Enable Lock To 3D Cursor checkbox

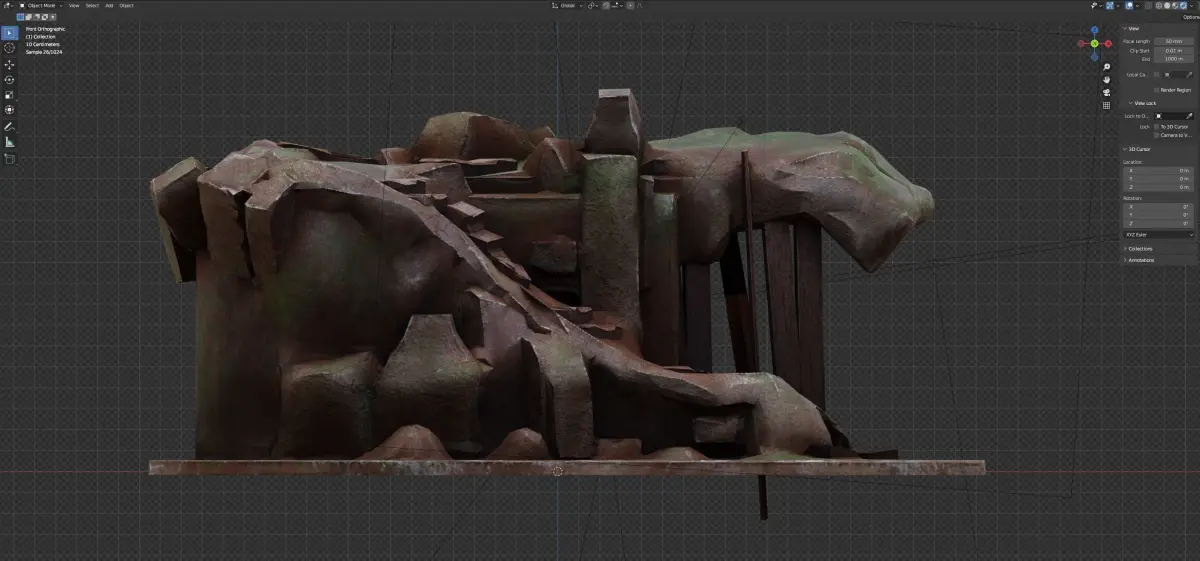click(x=1156, y=127)
